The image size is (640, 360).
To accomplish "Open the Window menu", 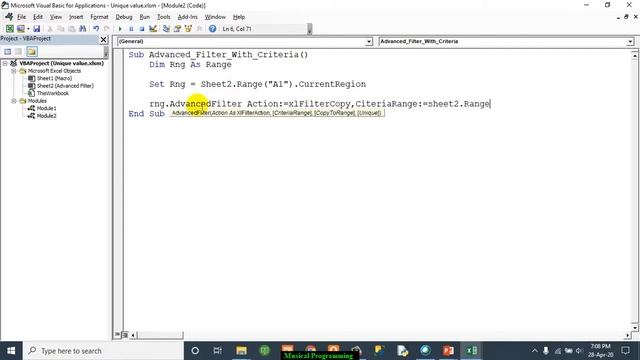I will coord(215,17).
